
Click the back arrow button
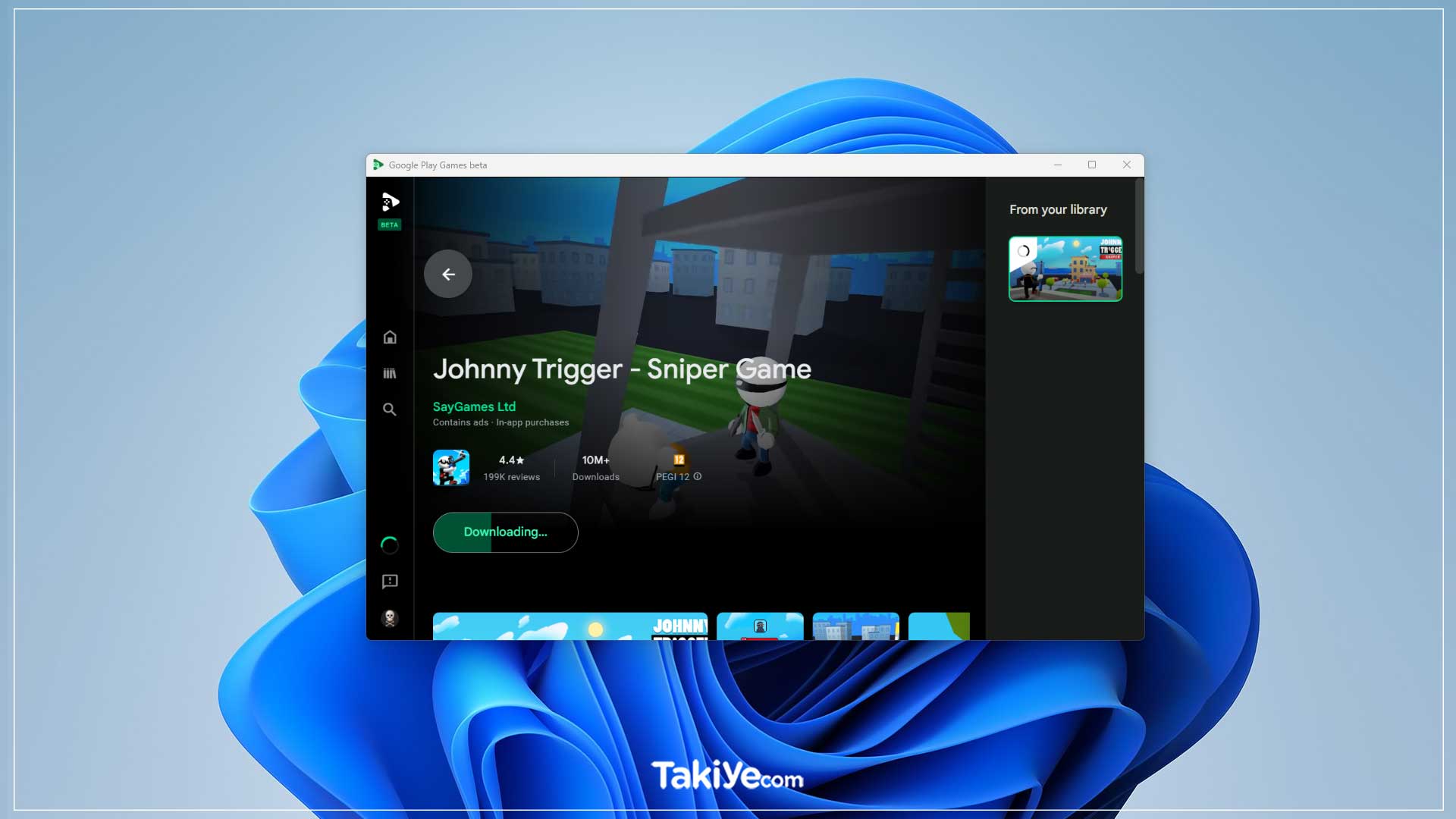pyautogui.click(x=448, y=274)
